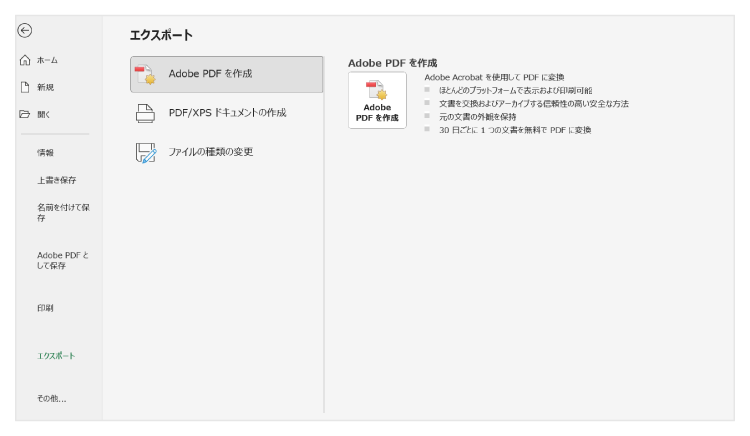Image resolution: width=750 pixels, height=436 pixels.
Task: Open the 情報 page
Action: pyautogui.click(x=45, y=153)
